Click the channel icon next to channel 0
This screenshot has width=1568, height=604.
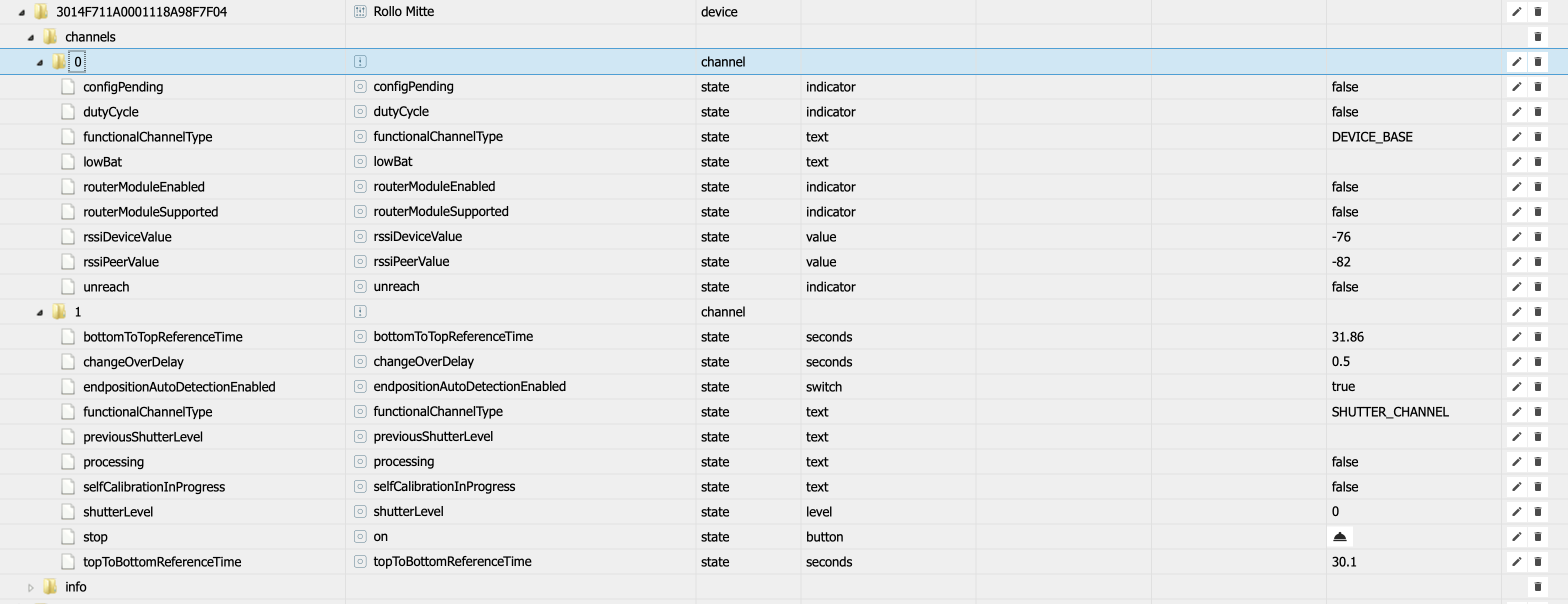tap(359, 61)
